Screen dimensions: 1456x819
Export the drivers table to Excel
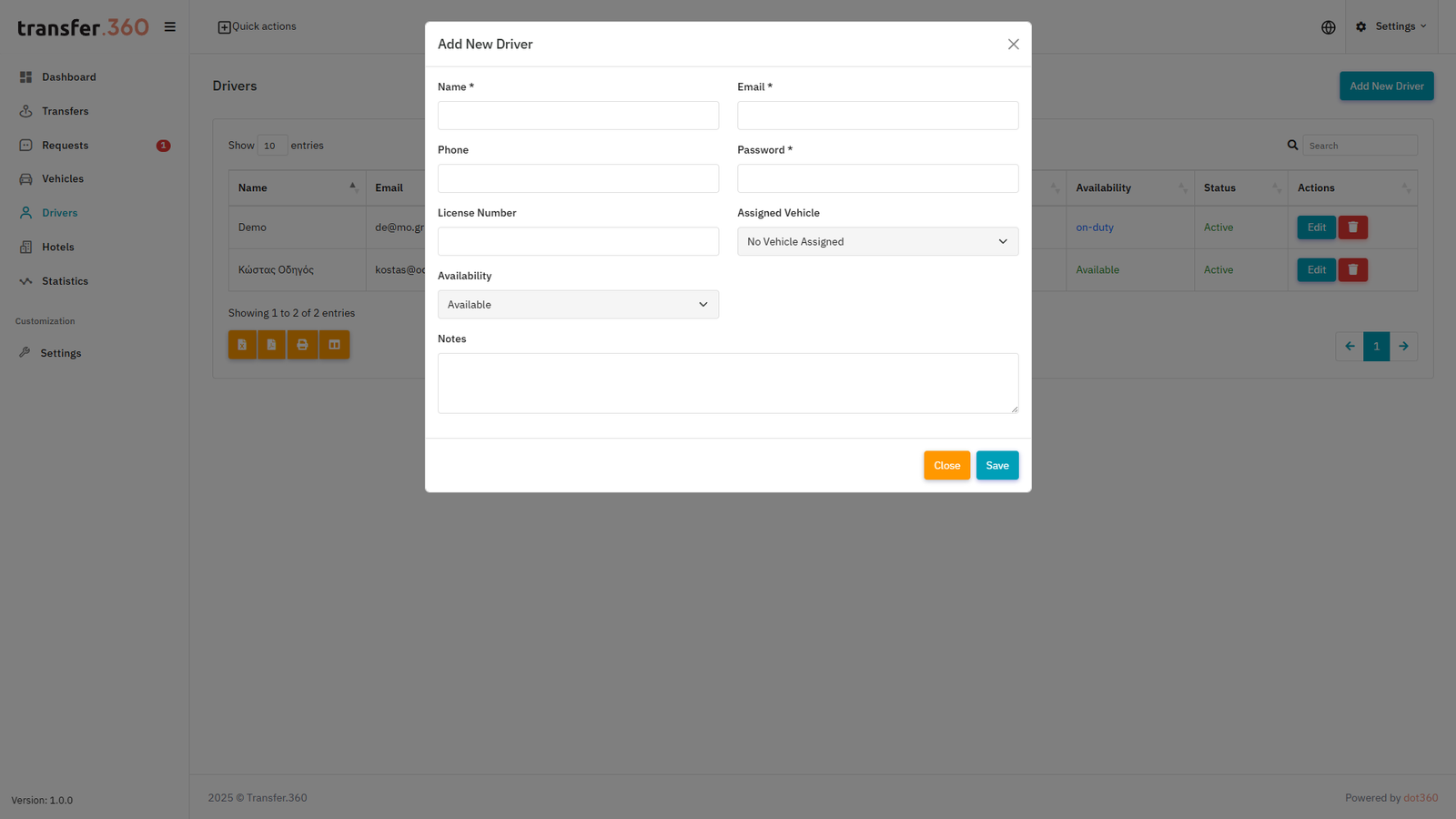click(242, 344)
